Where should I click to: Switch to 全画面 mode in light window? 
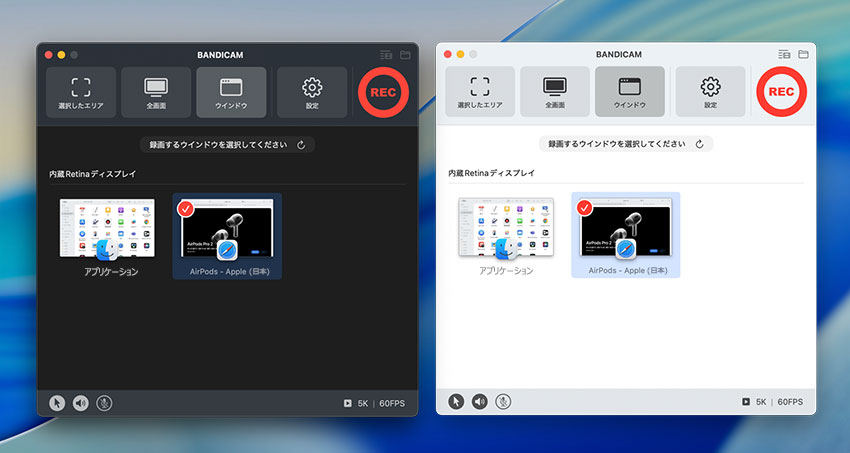pos(556,92)
